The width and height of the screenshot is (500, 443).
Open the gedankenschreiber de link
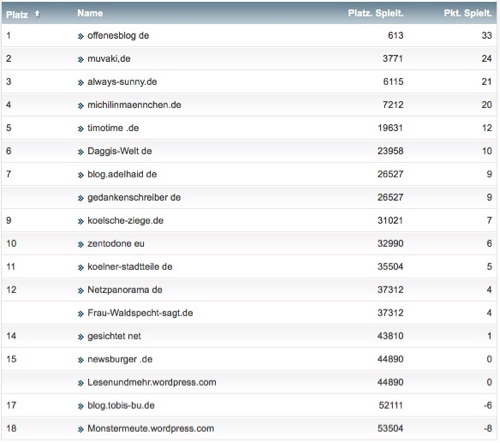pyautogui.click(x=134, y=198)
